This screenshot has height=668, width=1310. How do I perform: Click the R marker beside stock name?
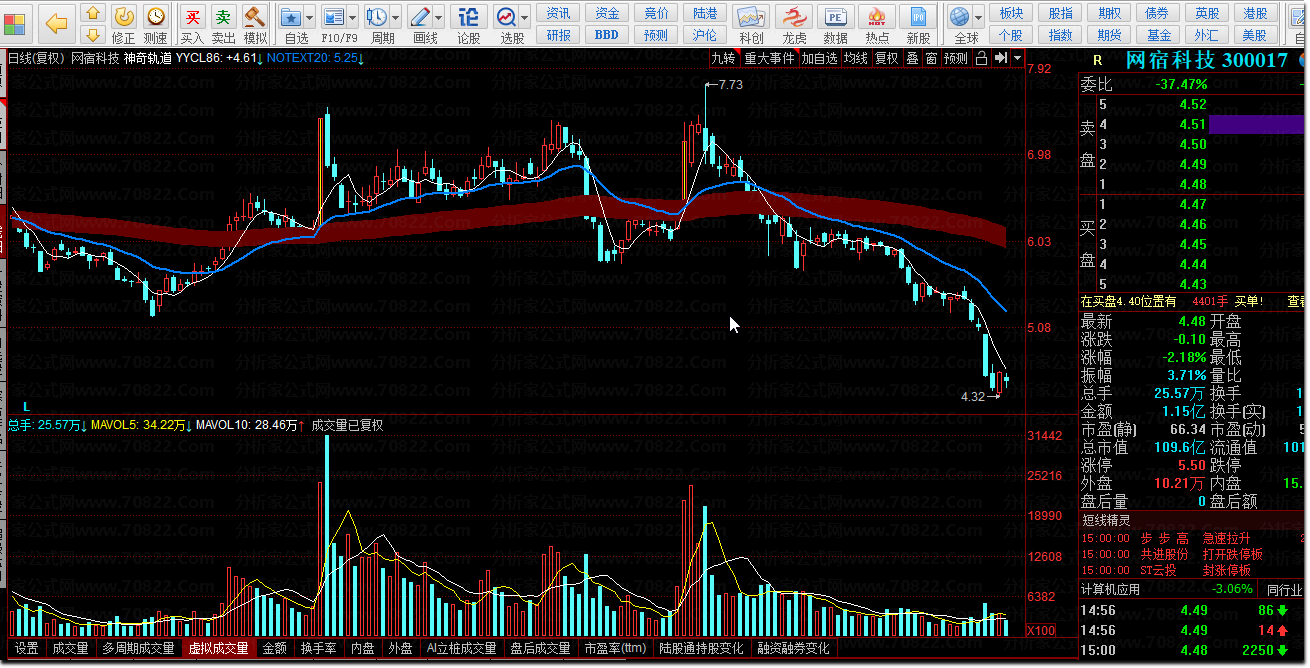click(1097, 61)
